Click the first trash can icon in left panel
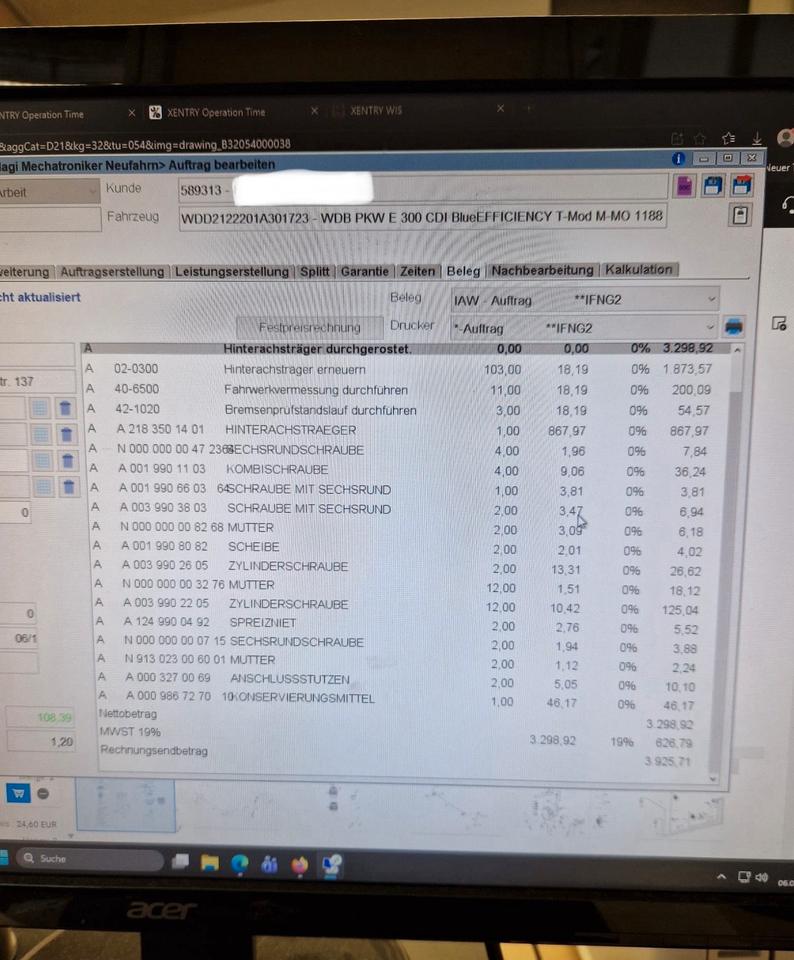Viewport: 794px width, 960px height. click(65, 408)
